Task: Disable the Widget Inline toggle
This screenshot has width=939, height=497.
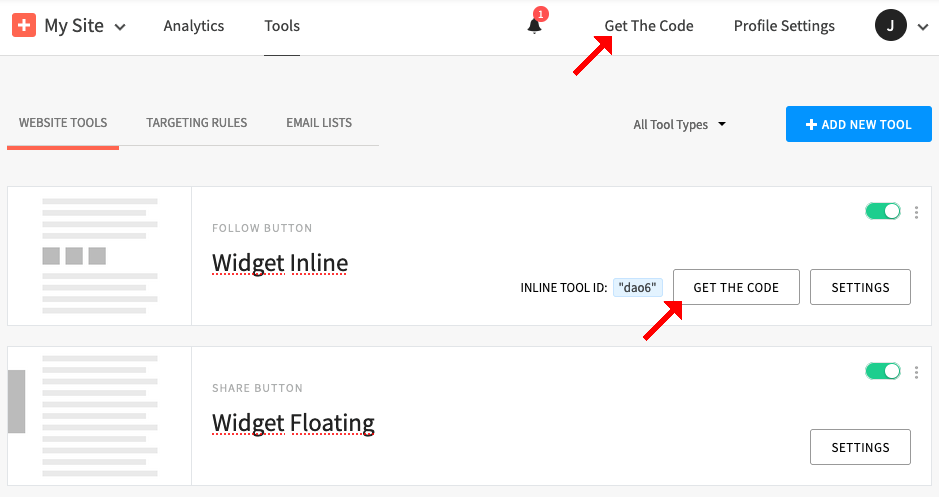Action: tap(883, 212)
